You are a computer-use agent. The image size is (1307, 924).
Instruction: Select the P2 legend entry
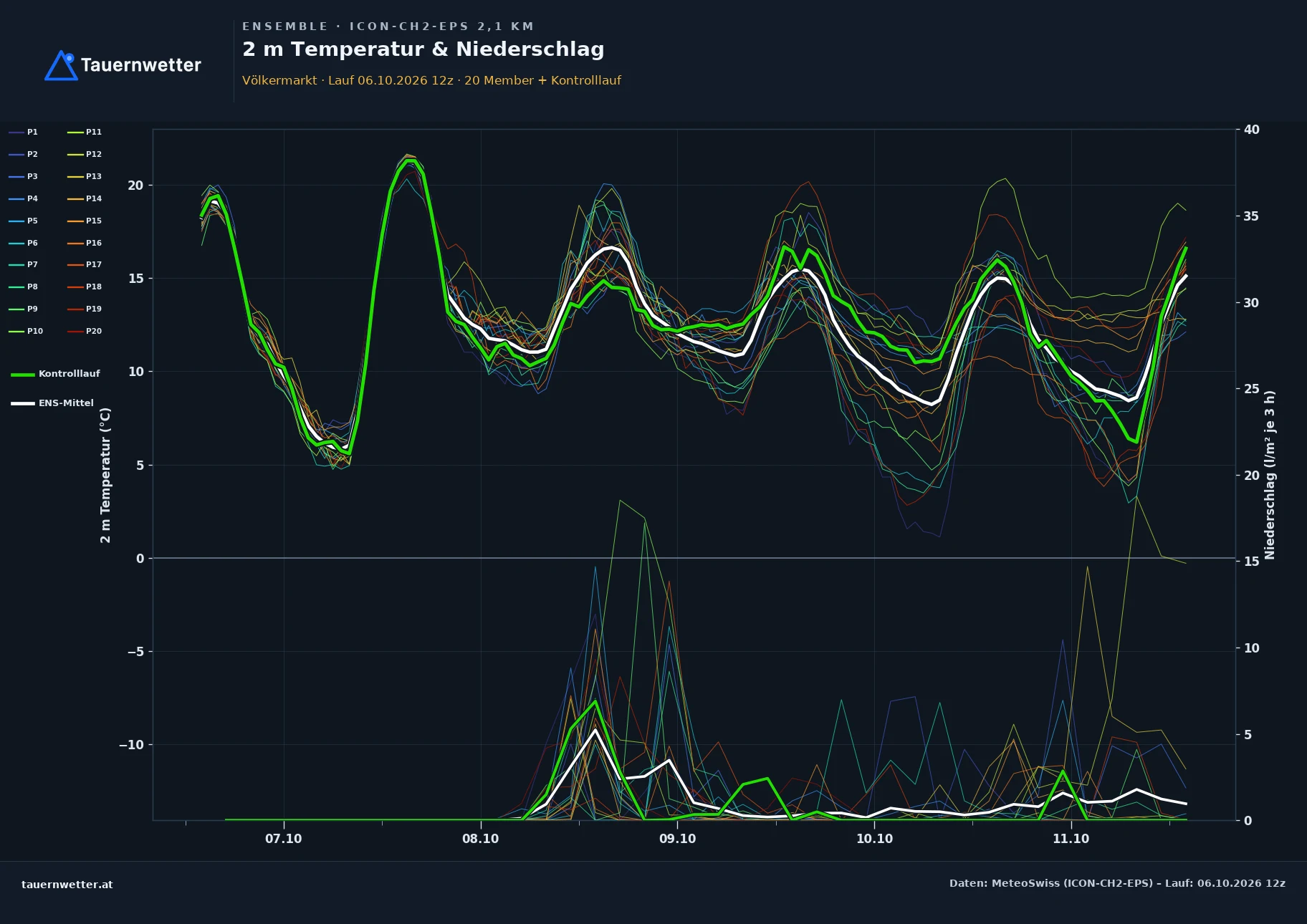point(24,154)
